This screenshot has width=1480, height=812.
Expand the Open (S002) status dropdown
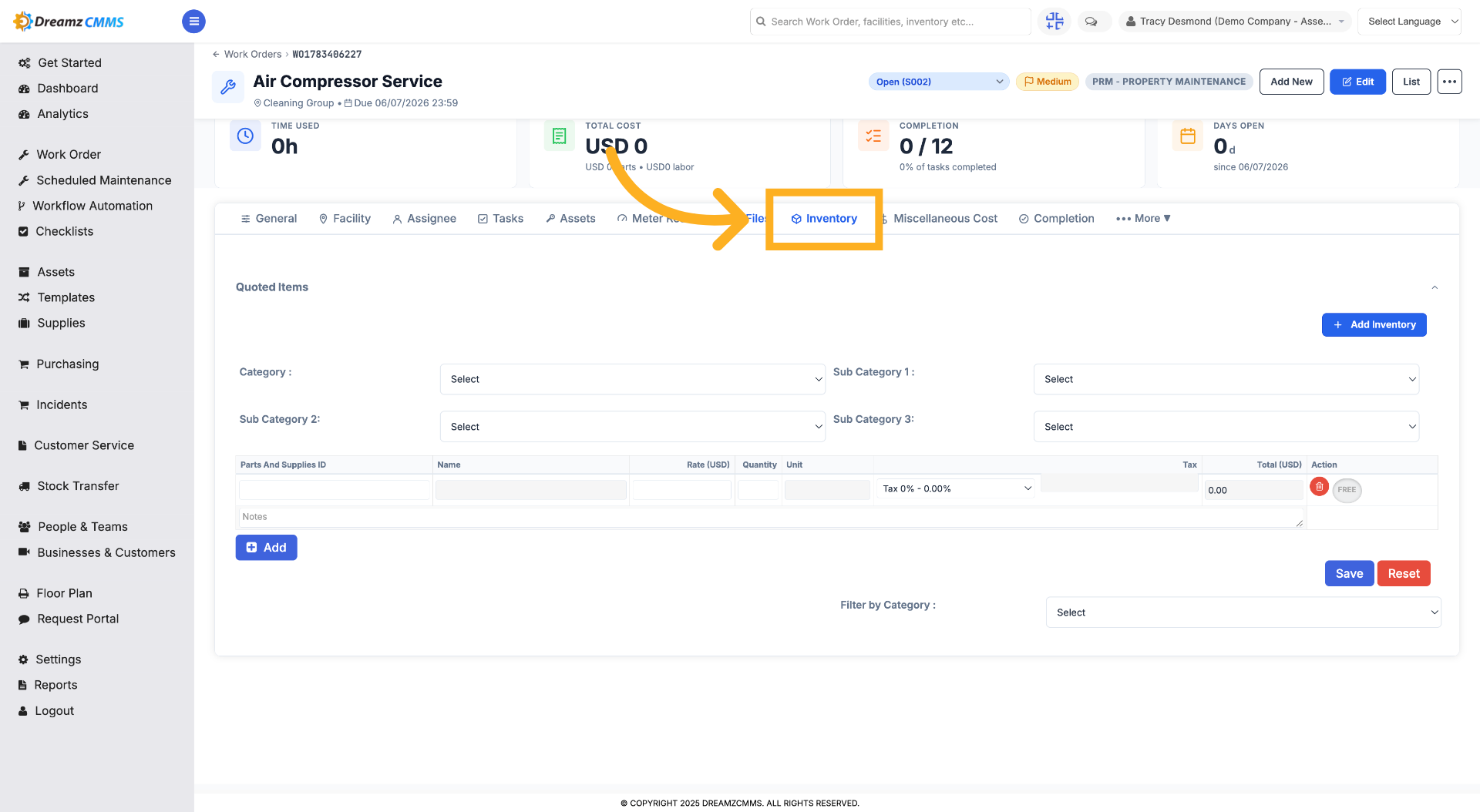point(938,82)
